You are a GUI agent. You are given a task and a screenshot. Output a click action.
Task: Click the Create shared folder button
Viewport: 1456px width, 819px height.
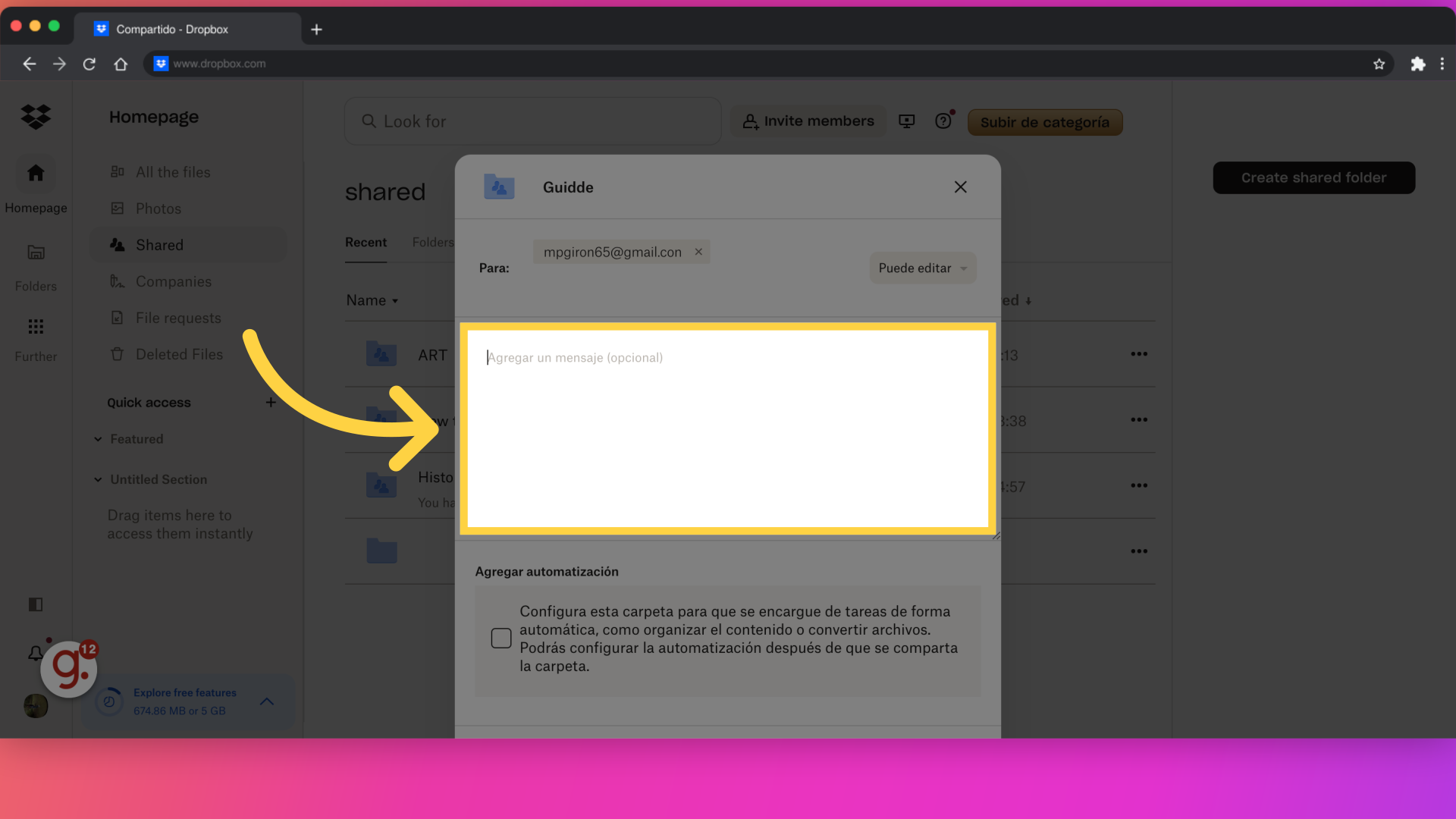1314,178
